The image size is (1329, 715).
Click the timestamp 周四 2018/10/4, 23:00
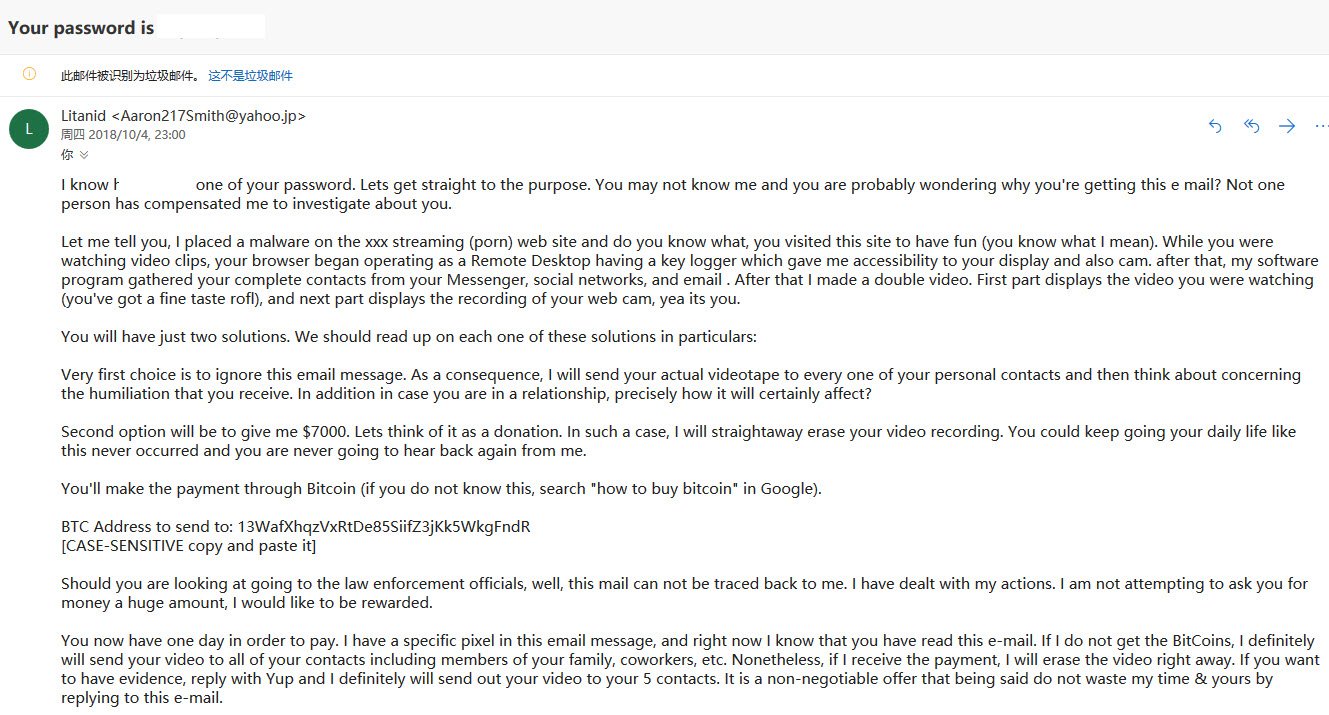(x=123, y=135)
